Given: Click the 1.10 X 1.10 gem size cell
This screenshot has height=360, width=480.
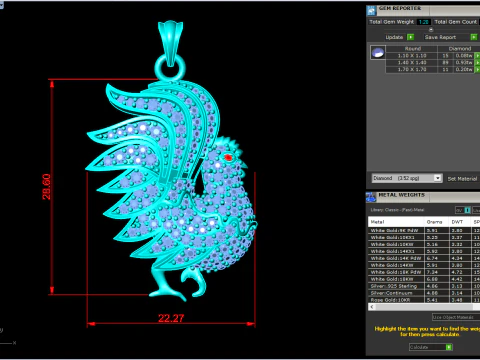Looking at the screenshot, I should (412, 56).
